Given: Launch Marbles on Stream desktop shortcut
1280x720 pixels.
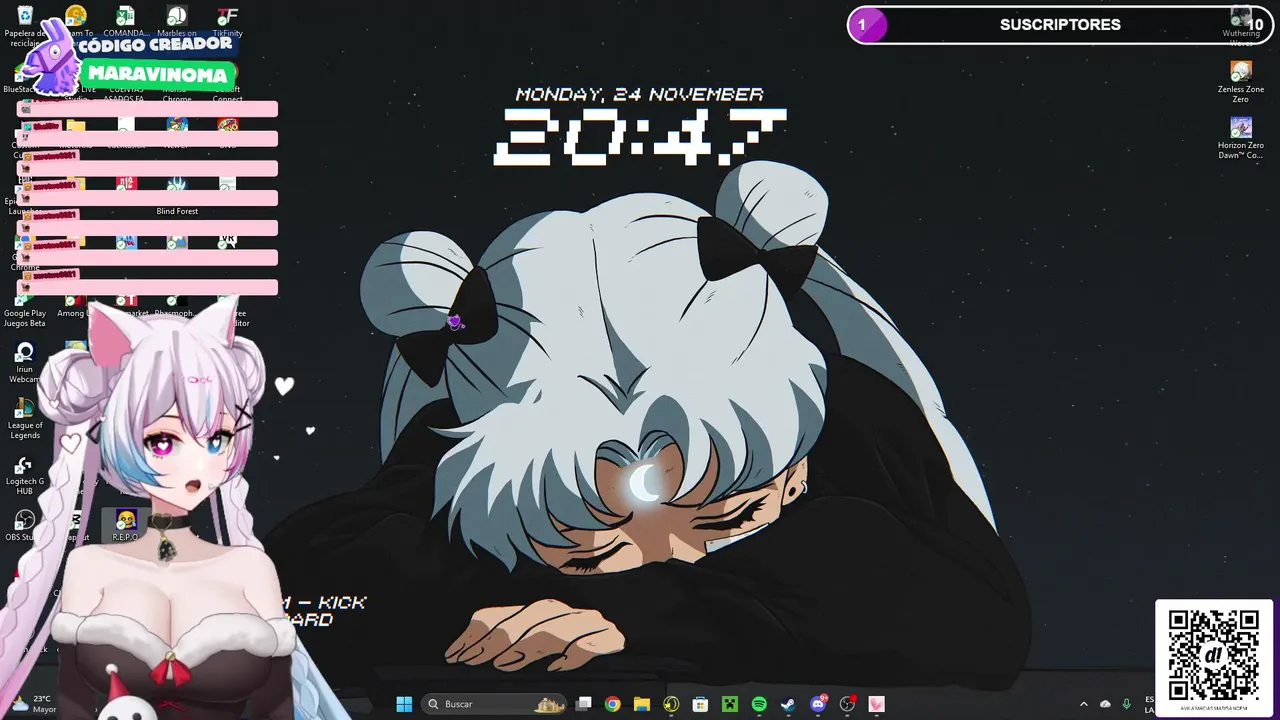Looking at the screenshot, I should [177, 17].
